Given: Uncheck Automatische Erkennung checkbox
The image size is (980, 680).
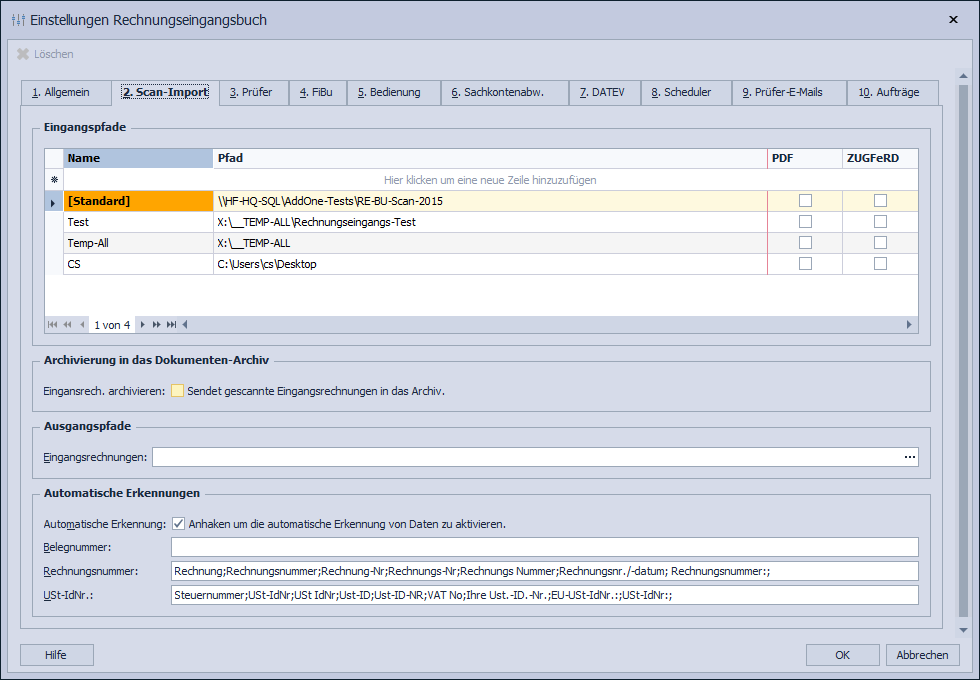Looking at the screenshot, I should [x=178, y=523].
